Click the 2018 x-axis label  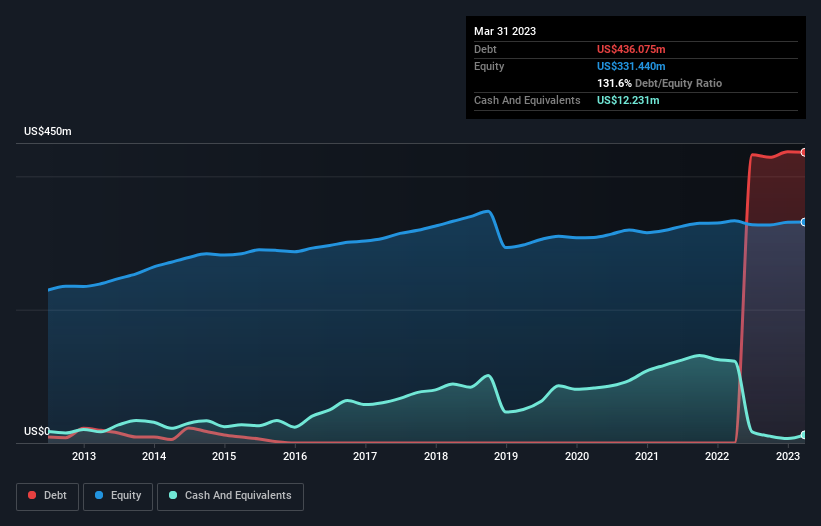click(x=436, y=456)
